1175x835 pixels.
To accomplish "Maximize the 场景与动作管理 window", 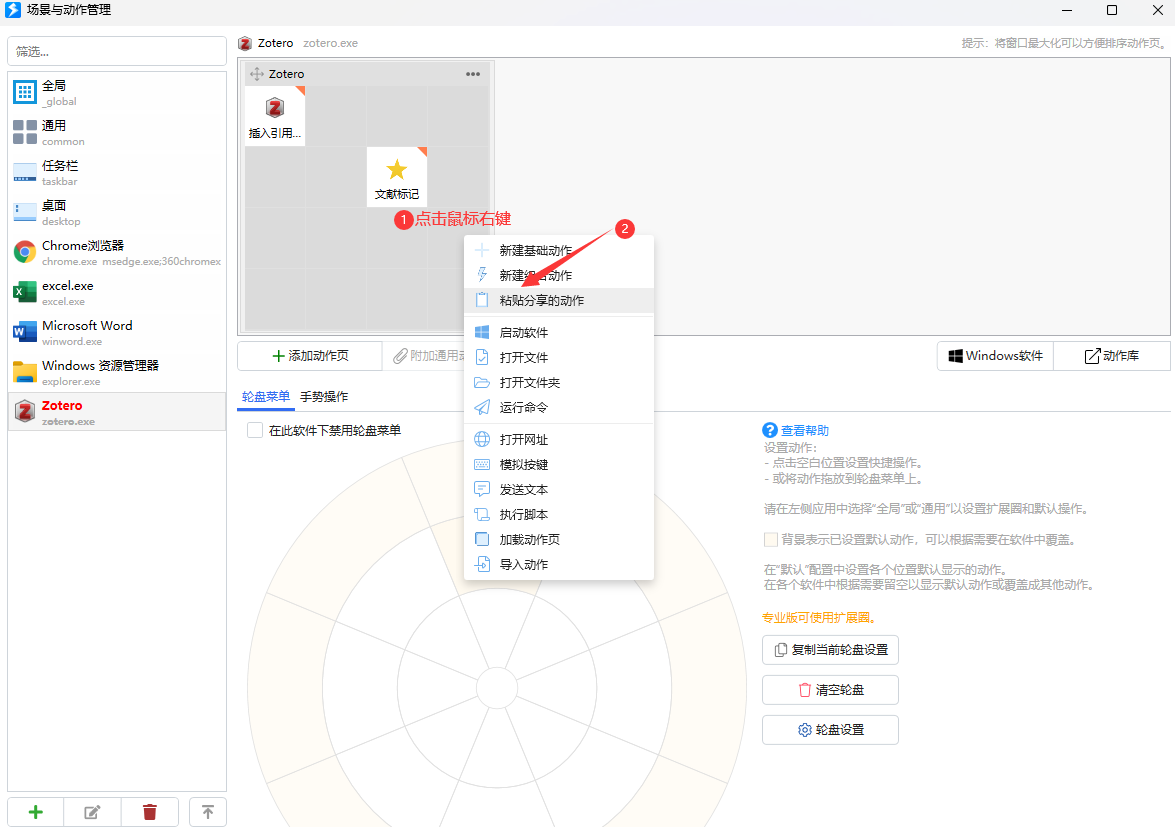I will (1112, 10).
